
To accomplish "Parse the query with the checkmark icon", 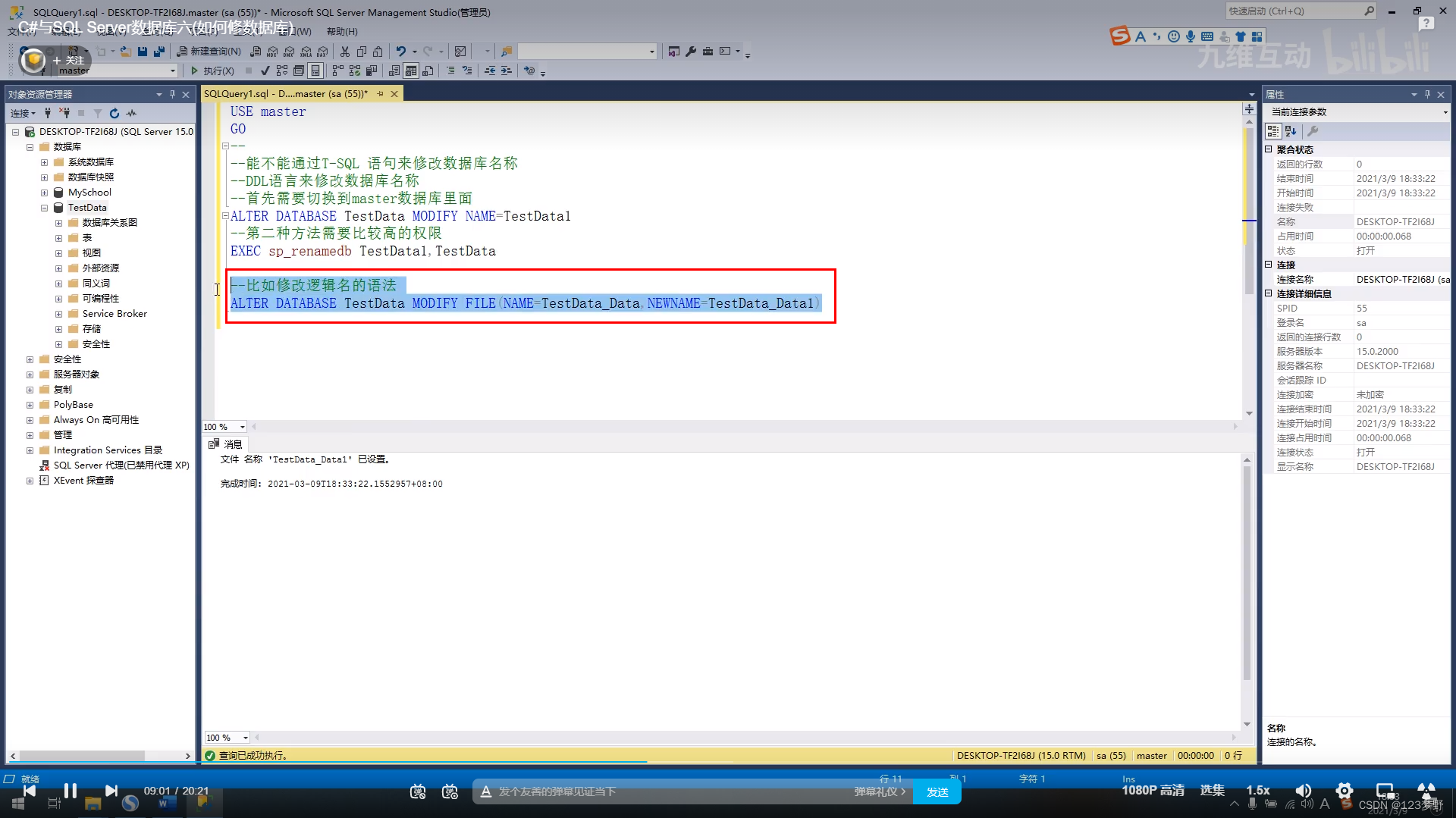I will (x=265, y=71).
